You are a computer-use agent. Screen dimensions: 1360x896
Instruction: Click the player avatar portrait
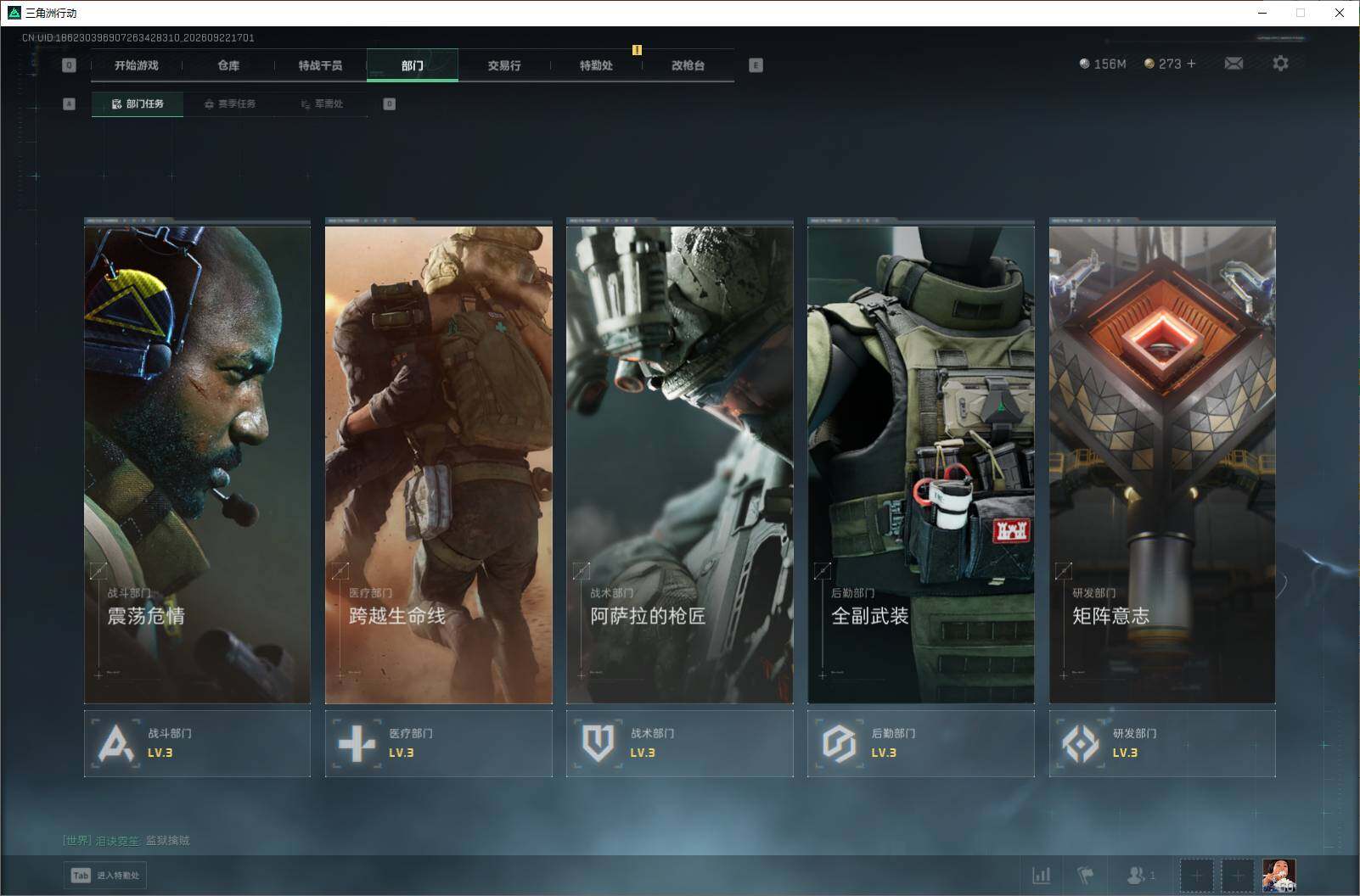click(x=1279, y=875)
